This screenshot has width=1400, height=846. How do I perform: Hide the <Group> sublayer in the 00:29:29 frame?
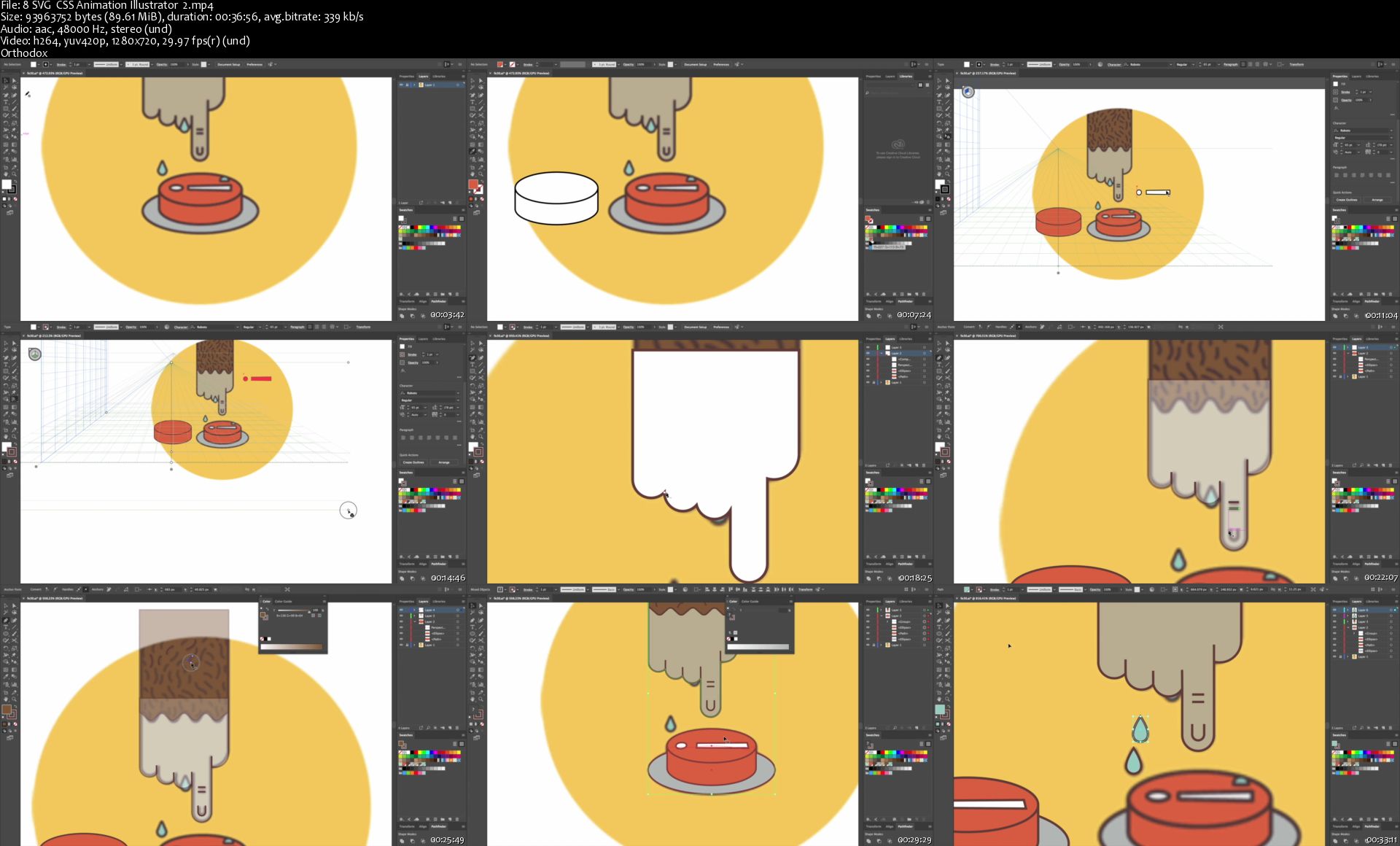pyautogui.click(x=868, y=621)
